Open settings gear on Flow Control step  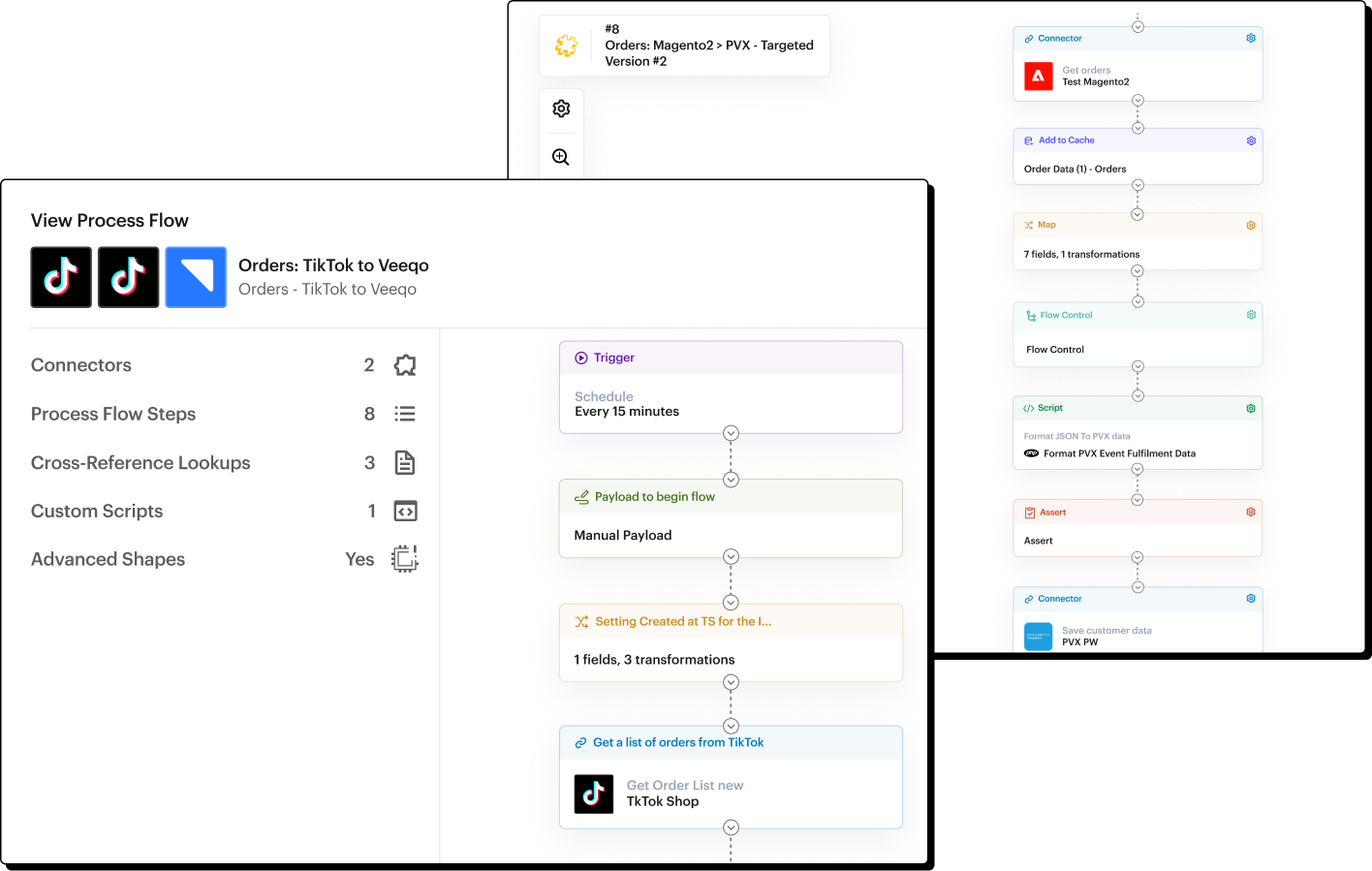1251,315
